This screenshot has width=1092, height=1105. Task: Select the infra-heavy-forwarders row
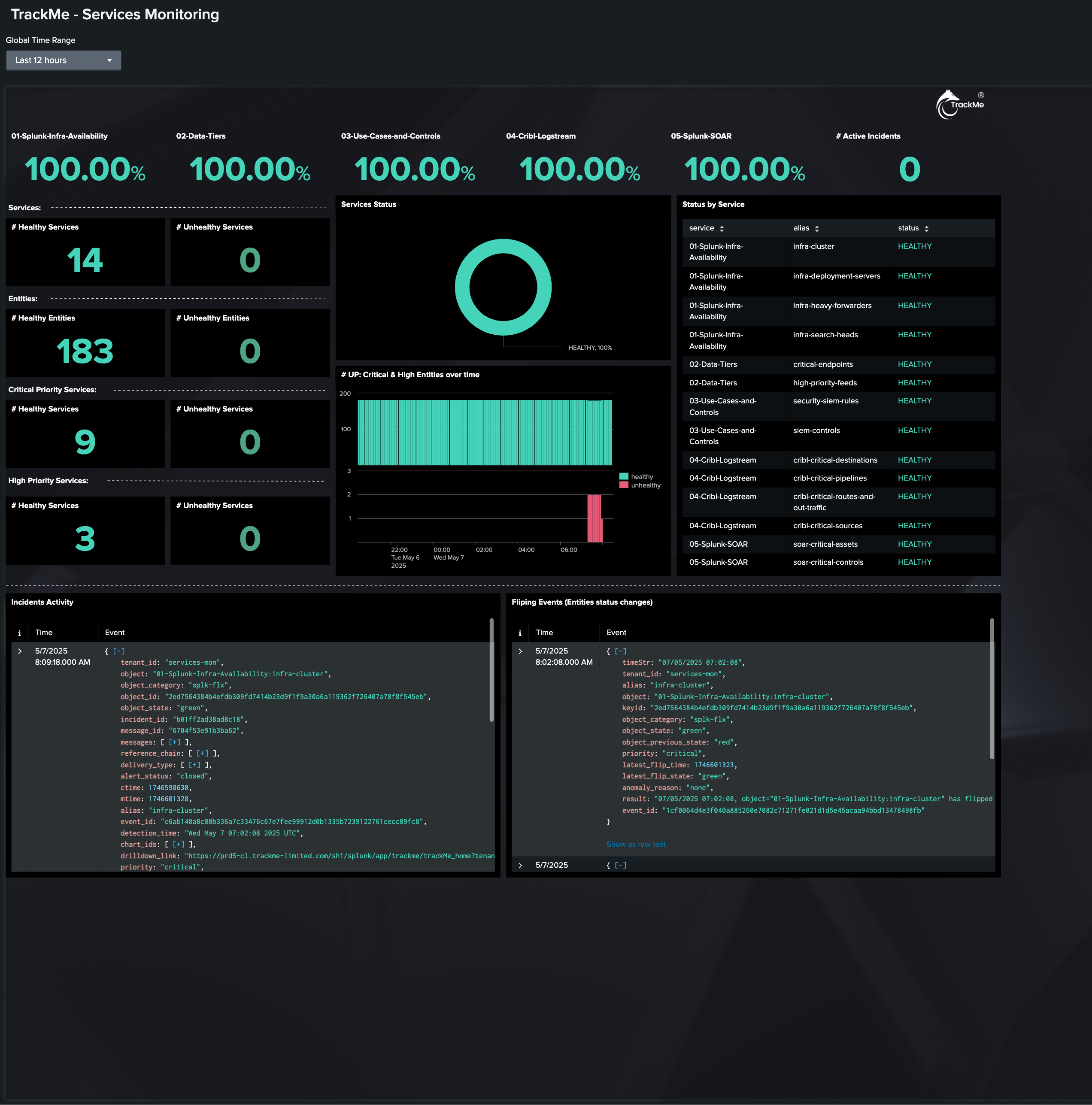point(839,311)
